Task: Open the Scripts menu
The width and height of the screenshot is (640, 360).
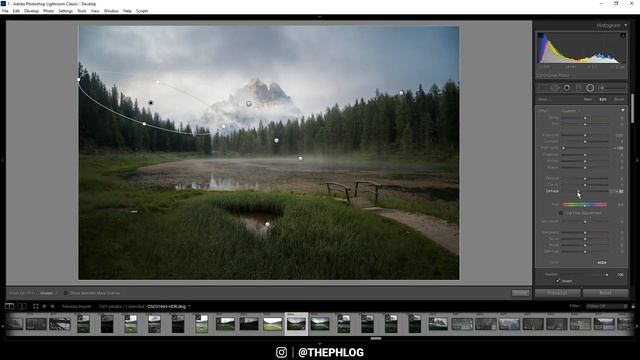Action: (142, 11)
